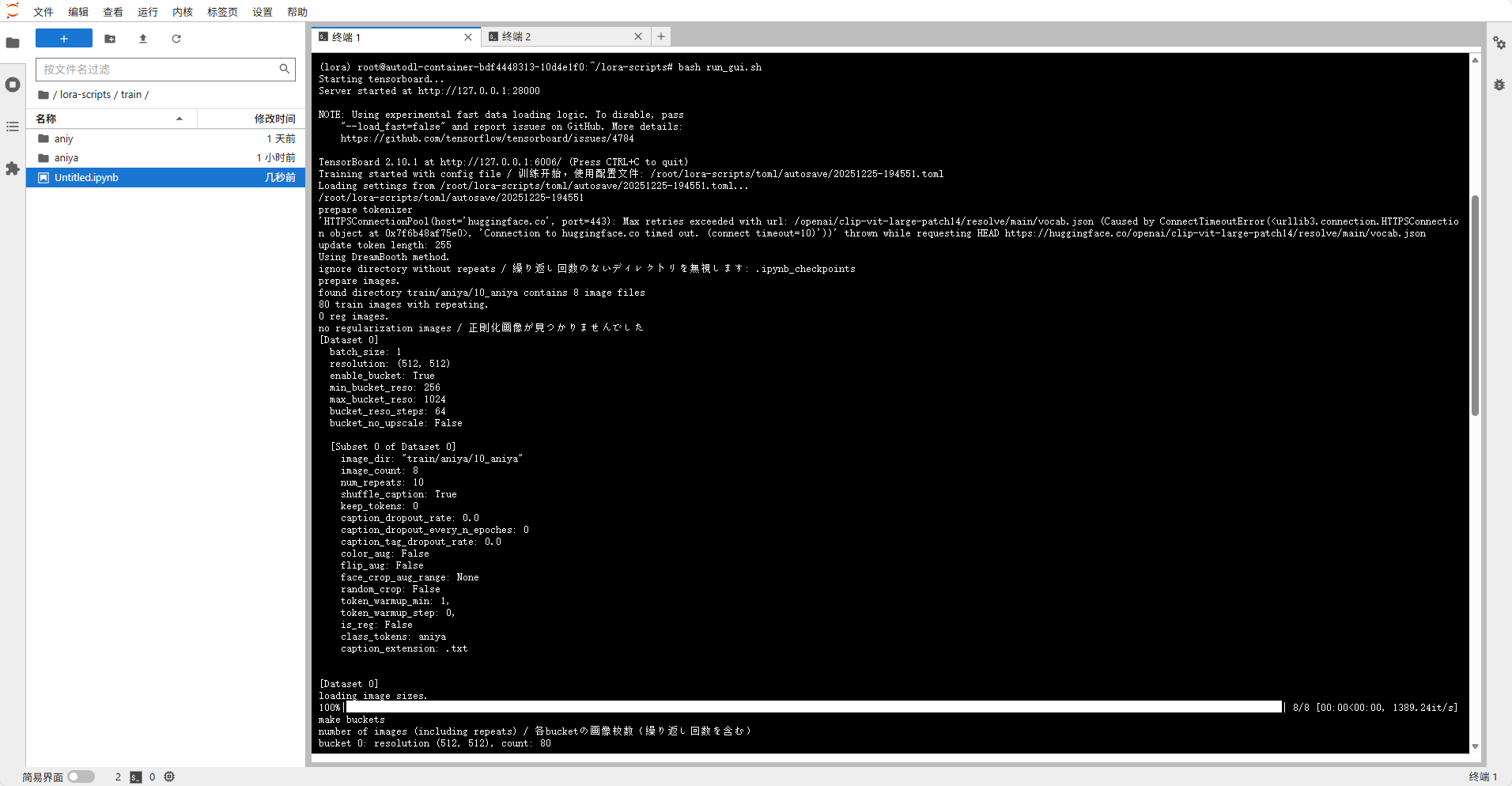Image resolution: width=1512 pixels, height=786 pixels.
Task: Open the running terminals and kernels panel
Action: coord(13,85)
